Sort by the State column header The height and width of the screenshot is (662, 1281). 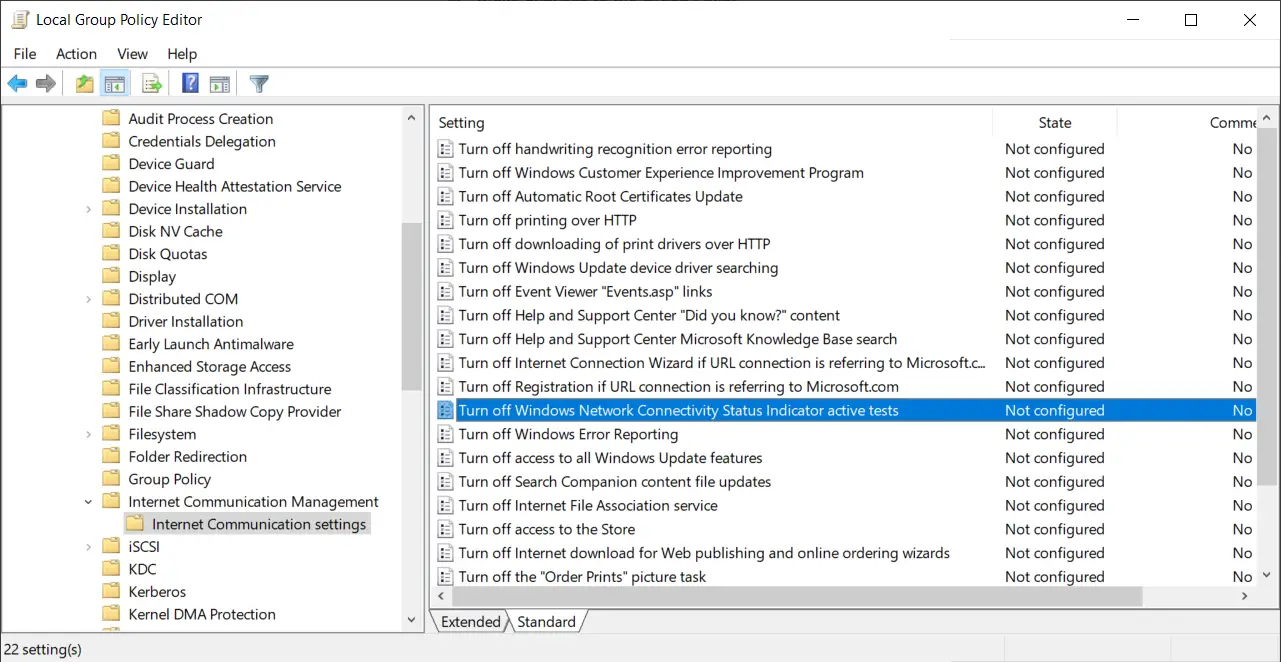1054,123
